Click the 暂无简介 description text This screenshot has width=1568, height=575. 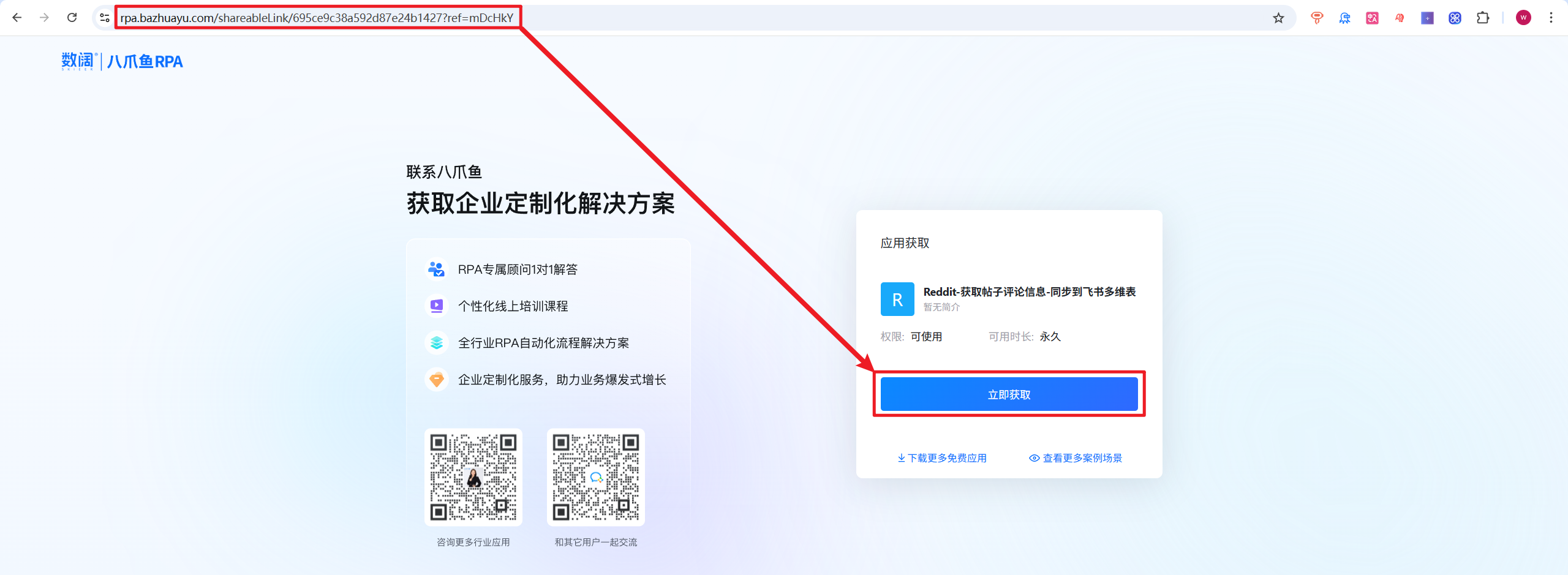click(x=941, y=307)
